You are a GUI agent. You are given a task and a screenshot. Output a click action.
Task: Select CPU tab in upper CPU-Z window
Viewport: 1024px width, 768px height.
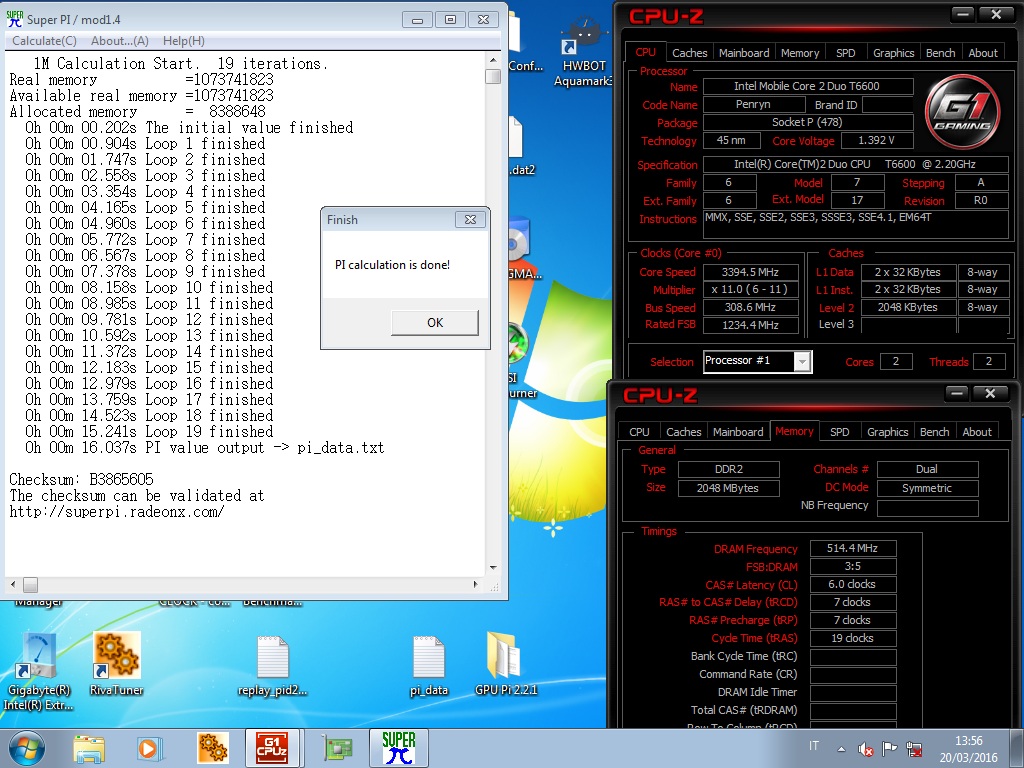click(x=645, y=52)
